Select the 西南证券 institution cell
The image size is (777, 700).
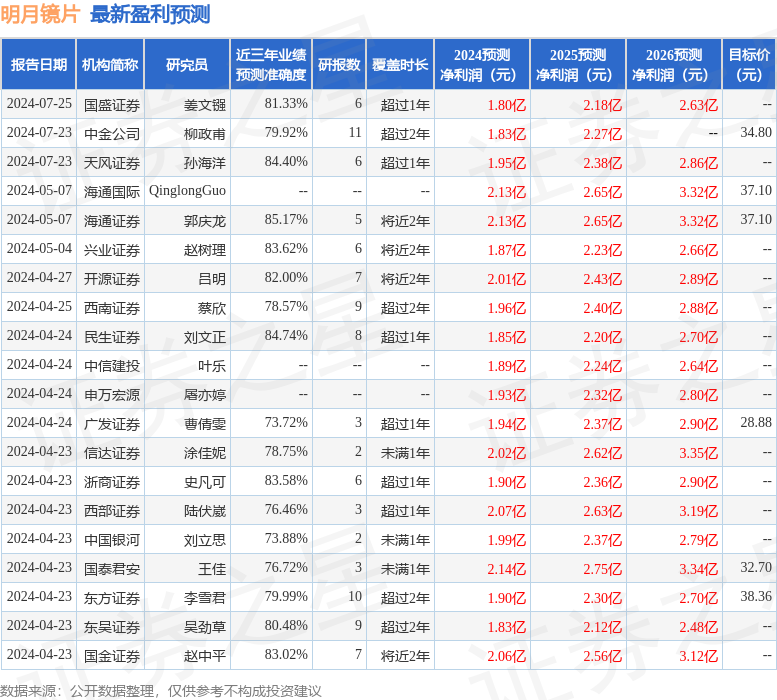(111, 308)
